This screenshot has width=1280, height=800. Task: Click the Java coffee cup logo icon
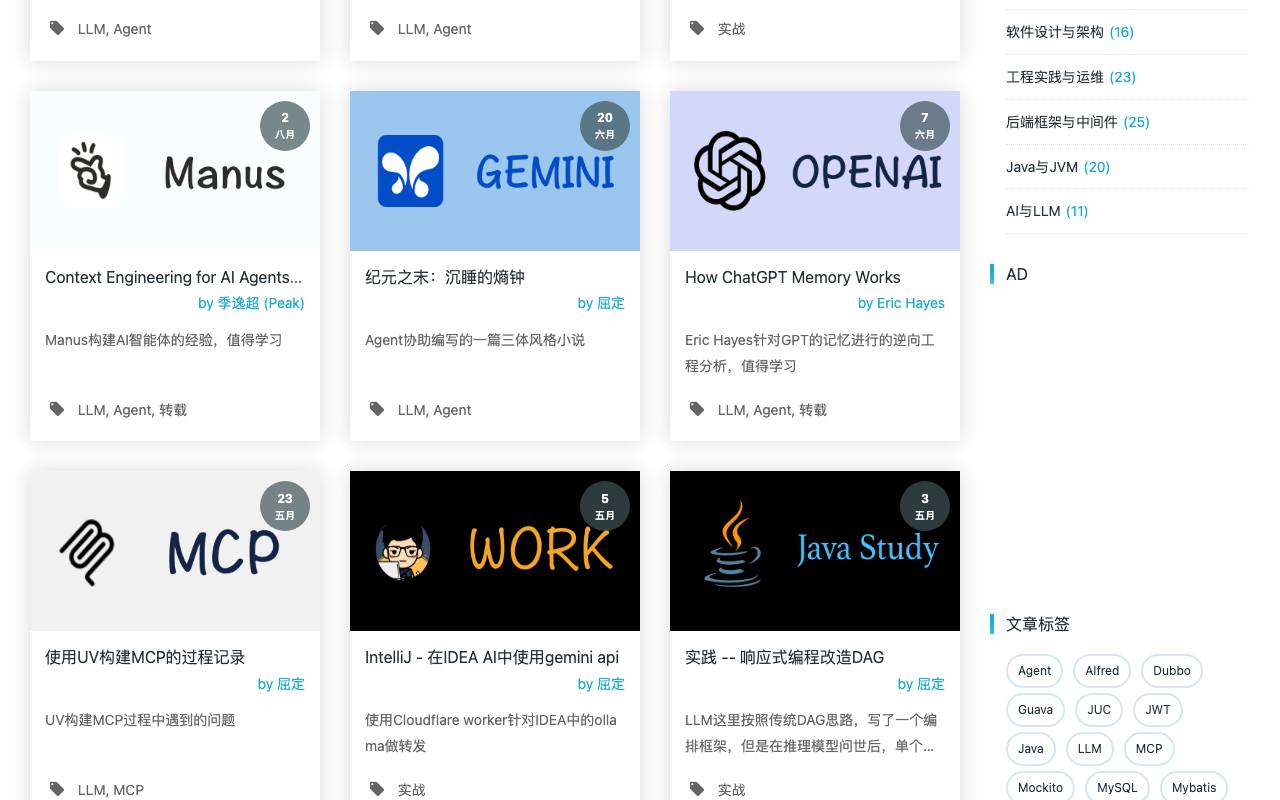pyautogui.click(x=733, y=543)
